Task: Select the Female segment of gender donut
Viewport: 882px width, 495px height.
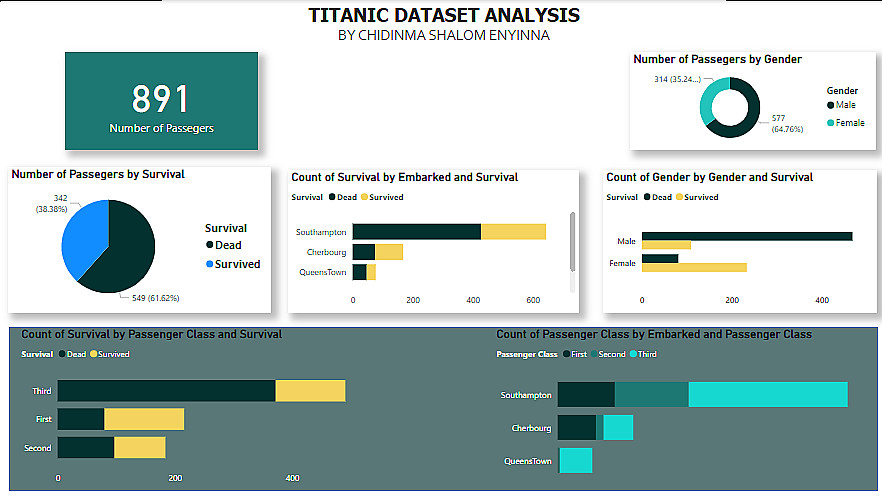Action: coord(708,98)
